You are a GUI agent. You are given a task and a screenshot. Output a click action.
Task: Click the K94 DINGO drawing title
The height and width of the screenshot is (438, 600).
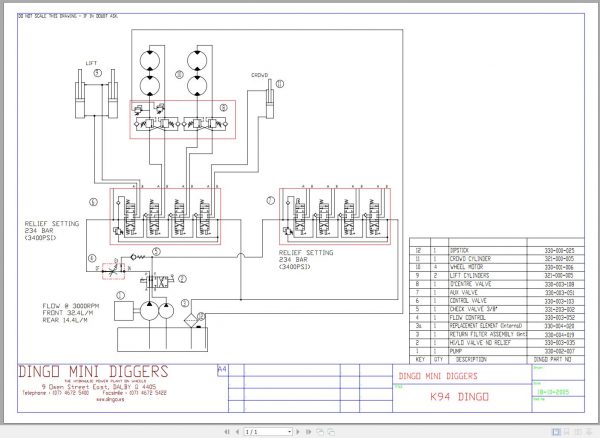pos(459,397)
